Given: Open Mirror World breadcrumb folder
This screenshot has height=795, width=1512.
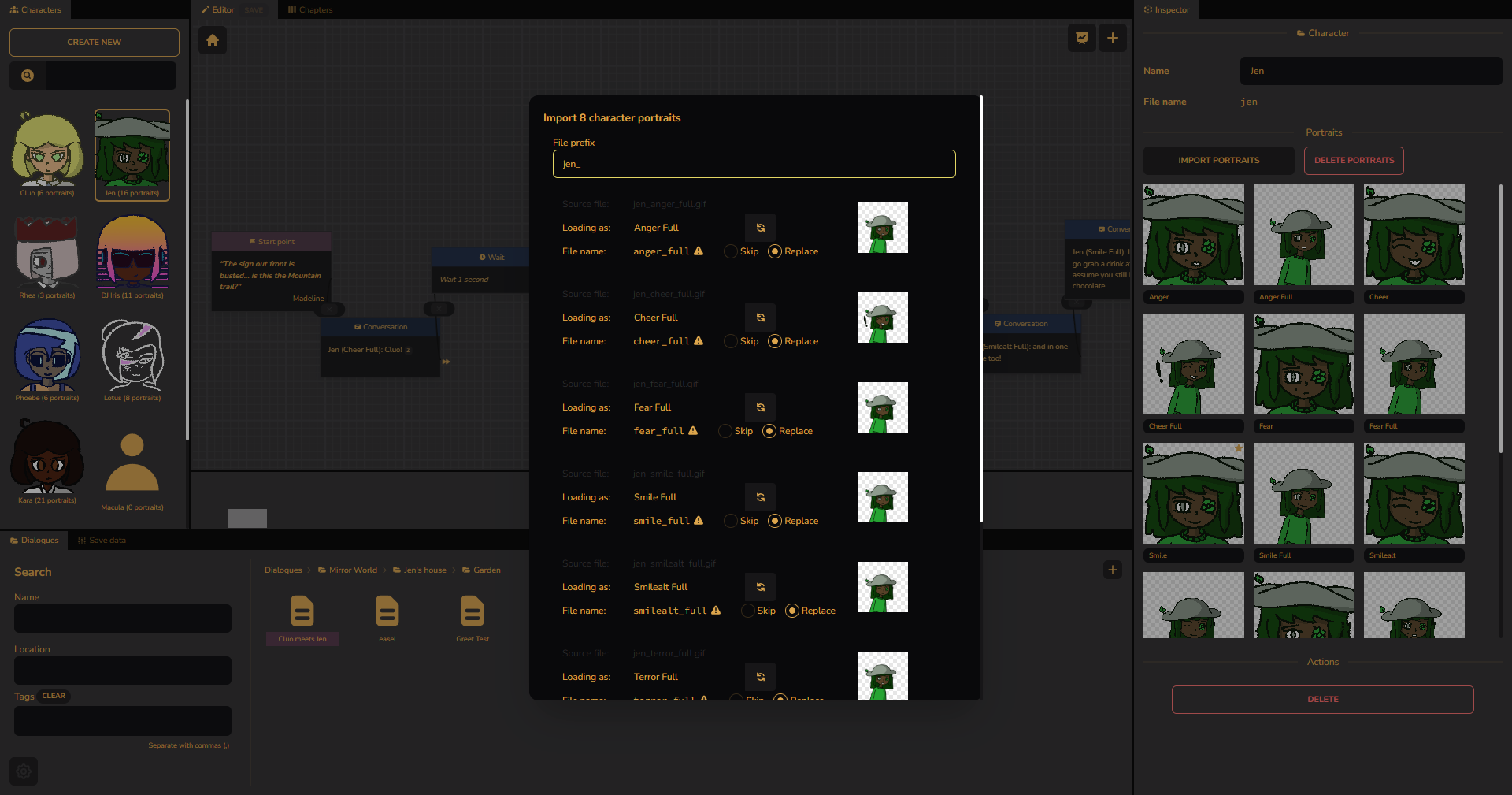Looking at the screenshot, I should [x=347, y=570].
